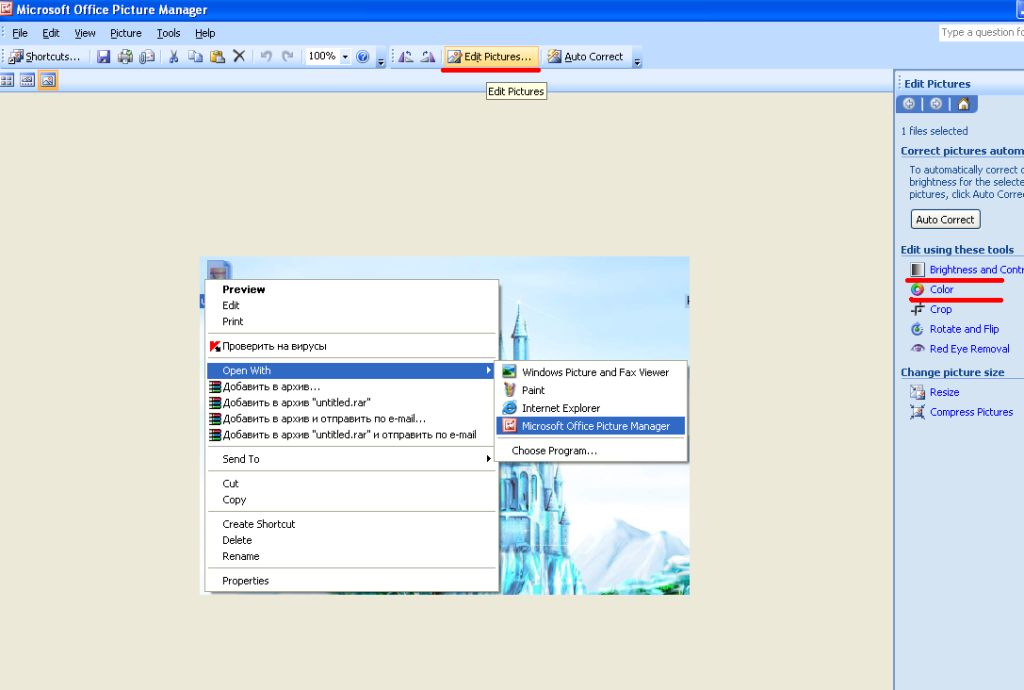Image resolution: width=1024 pixels, height=690 pixels.
Task: Expand toolbar options next to Auto Correct
Action: coord(637,60)
